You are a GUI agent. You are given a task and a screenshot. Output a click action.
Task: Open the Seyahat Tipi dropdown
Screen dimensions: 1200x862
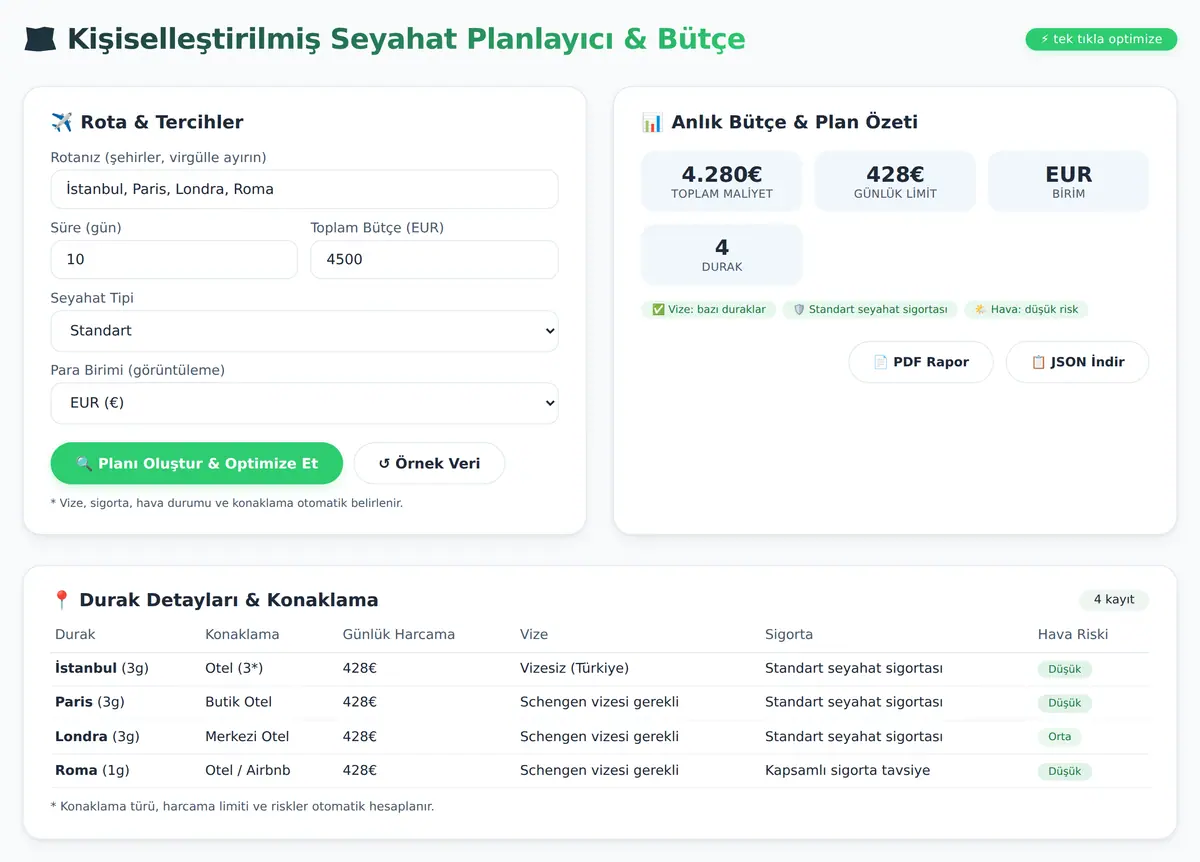[x=304, y=331]
